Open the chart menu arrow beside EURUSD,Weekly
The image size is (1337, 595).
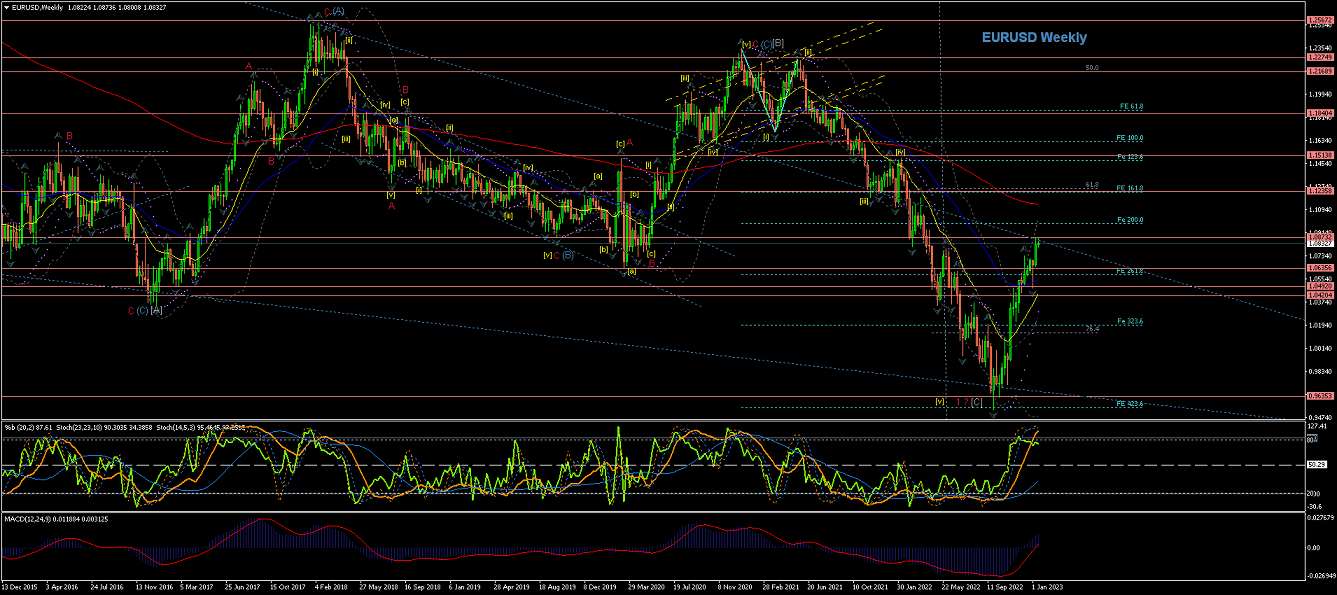click(6, 8)
